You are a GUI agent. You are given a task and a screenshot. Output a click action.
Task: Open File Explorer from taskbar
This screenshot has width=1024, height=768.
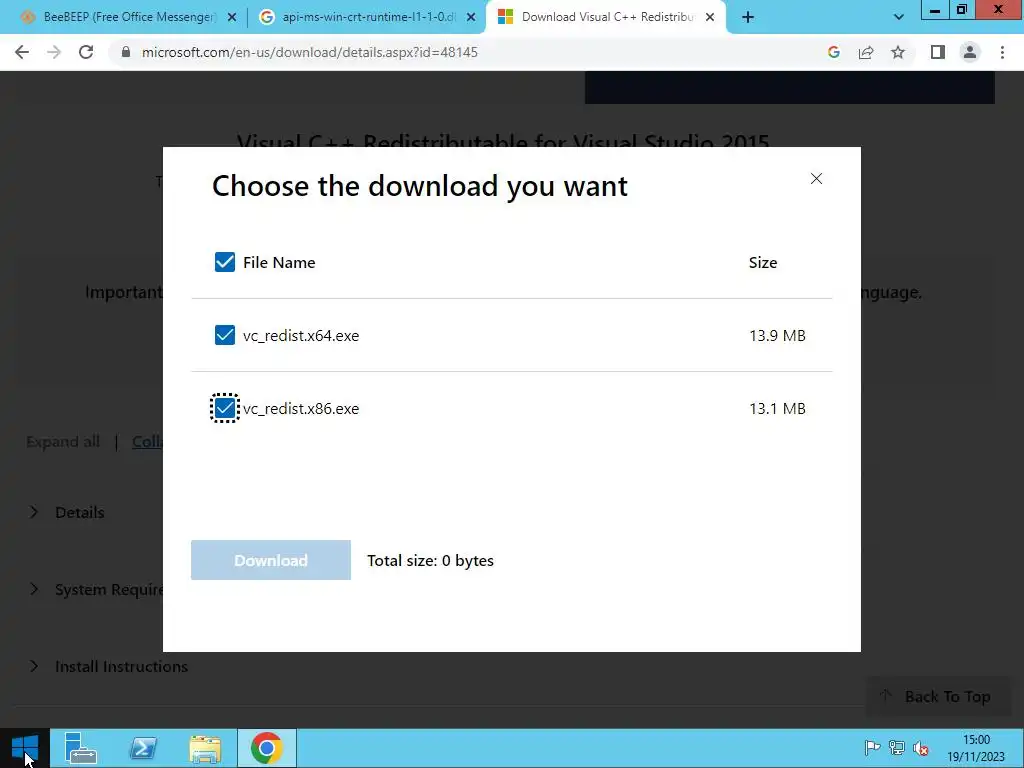pyautogui.click(x=205, y=748)
